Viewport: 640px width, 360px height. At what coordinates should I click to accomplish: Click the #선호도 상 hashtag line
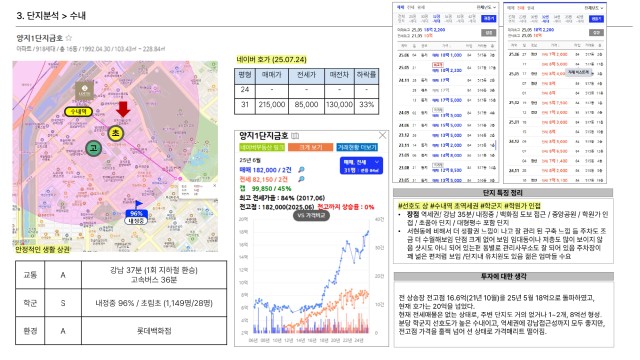click(469, 206)
